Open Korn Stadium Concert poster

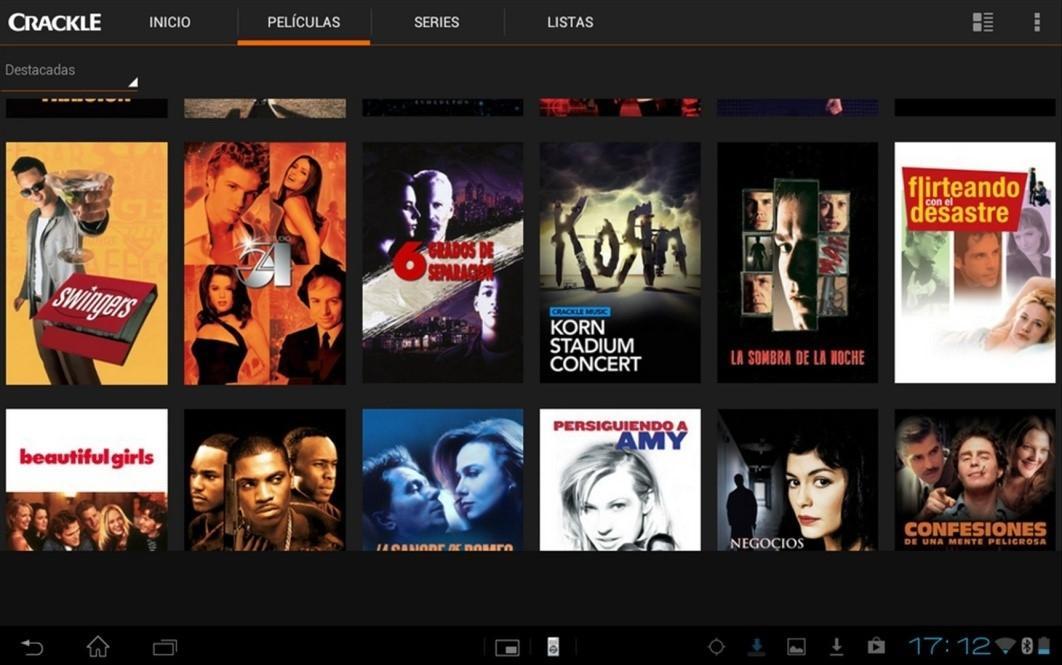pyautogui.click(x=620, y=263)
